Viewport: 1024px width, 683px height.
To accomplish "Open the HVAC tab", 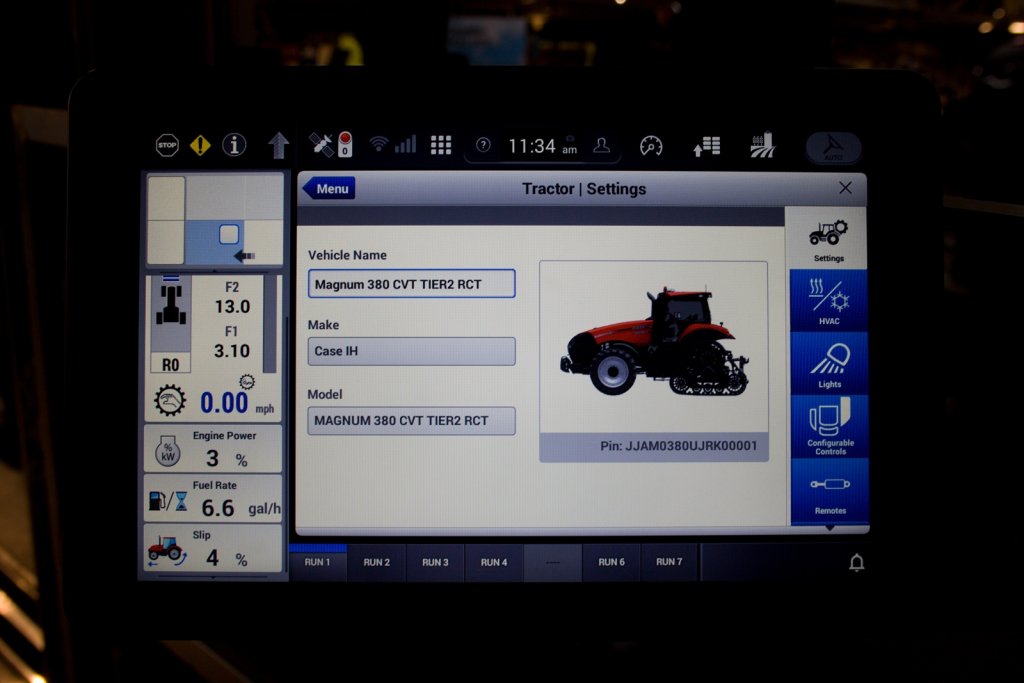I will (829, 301).
